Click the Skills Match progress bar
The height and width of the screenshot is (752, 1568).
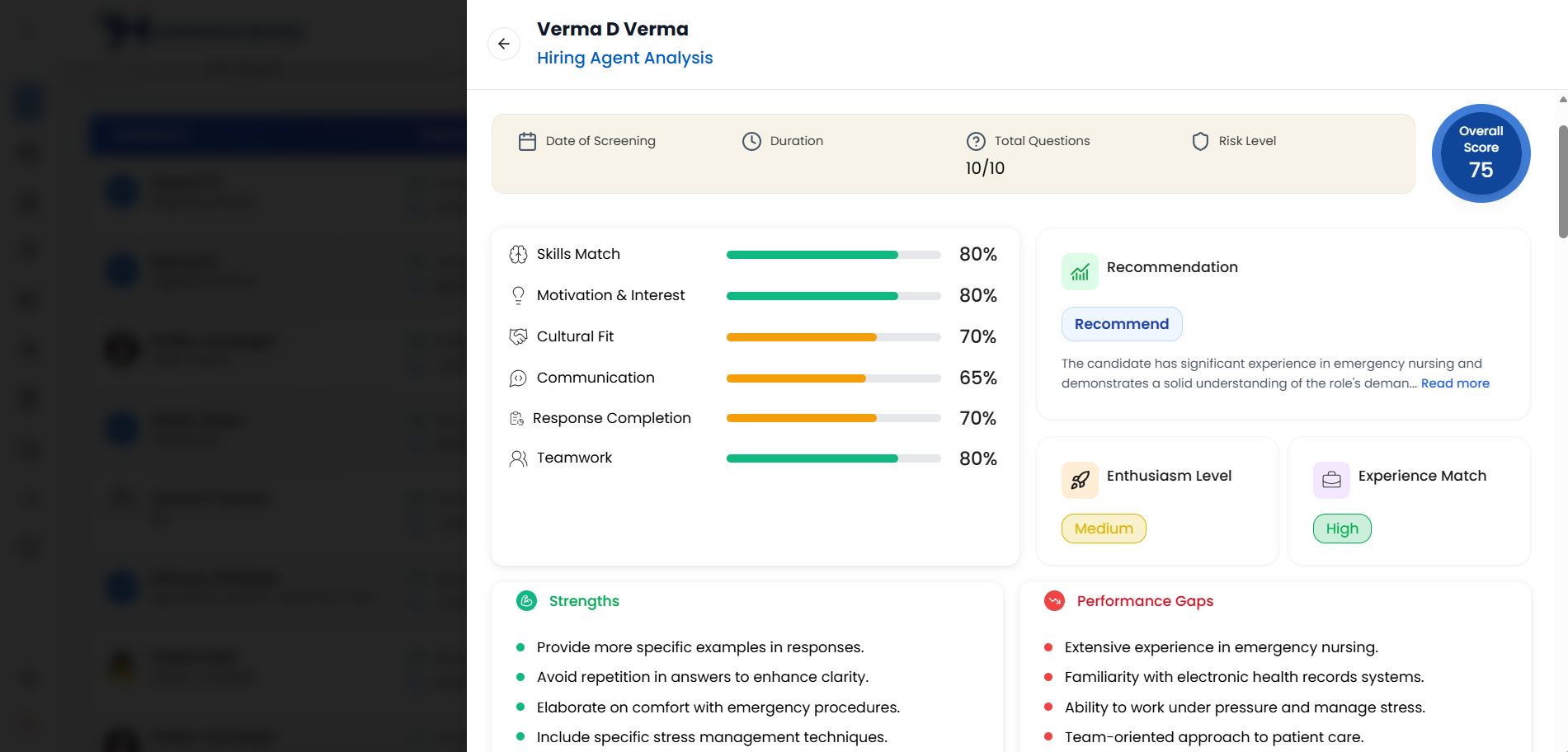click(833, 255)
